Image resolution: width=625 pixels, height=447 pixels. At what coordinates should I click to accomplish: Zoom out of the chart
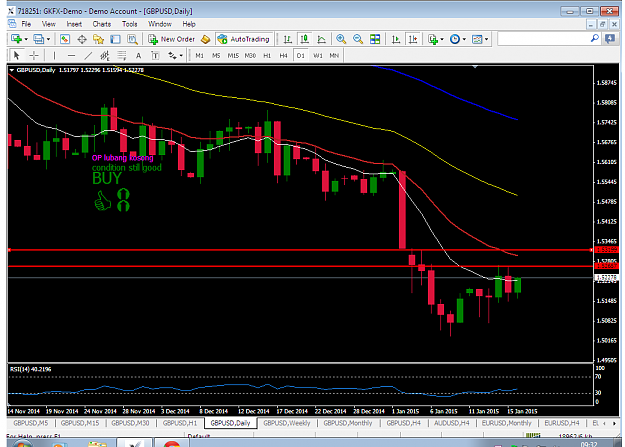tap(358, 39)
